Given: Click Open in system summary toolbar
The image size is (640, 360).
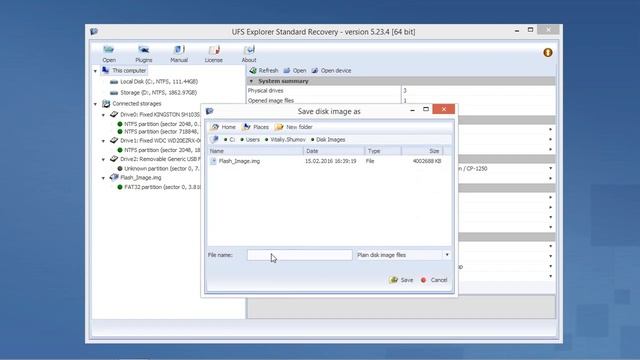Looking at the screenshot, I should tap(295, 71).
